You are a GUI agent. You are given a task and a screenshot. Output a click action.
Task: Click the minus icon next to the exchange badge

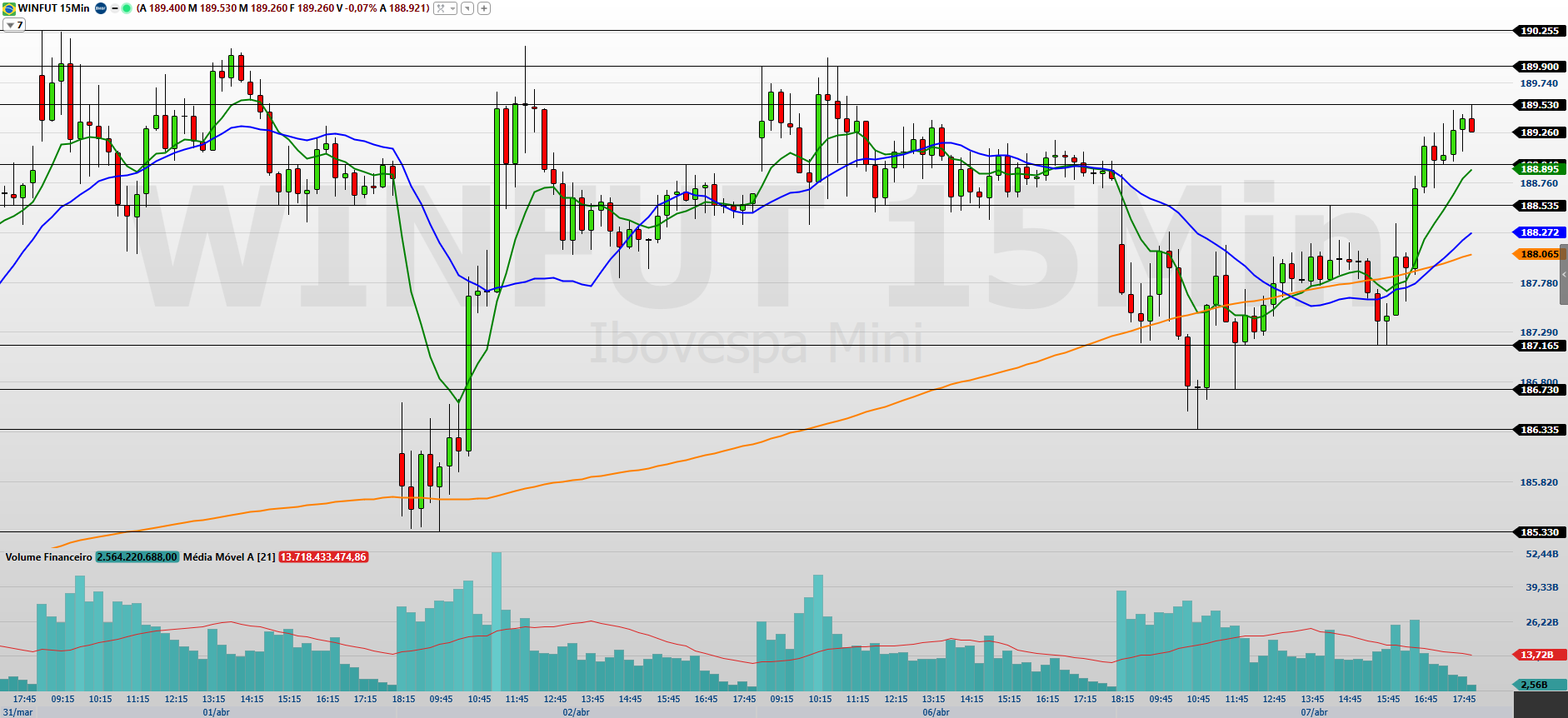[x=114, y=8]
